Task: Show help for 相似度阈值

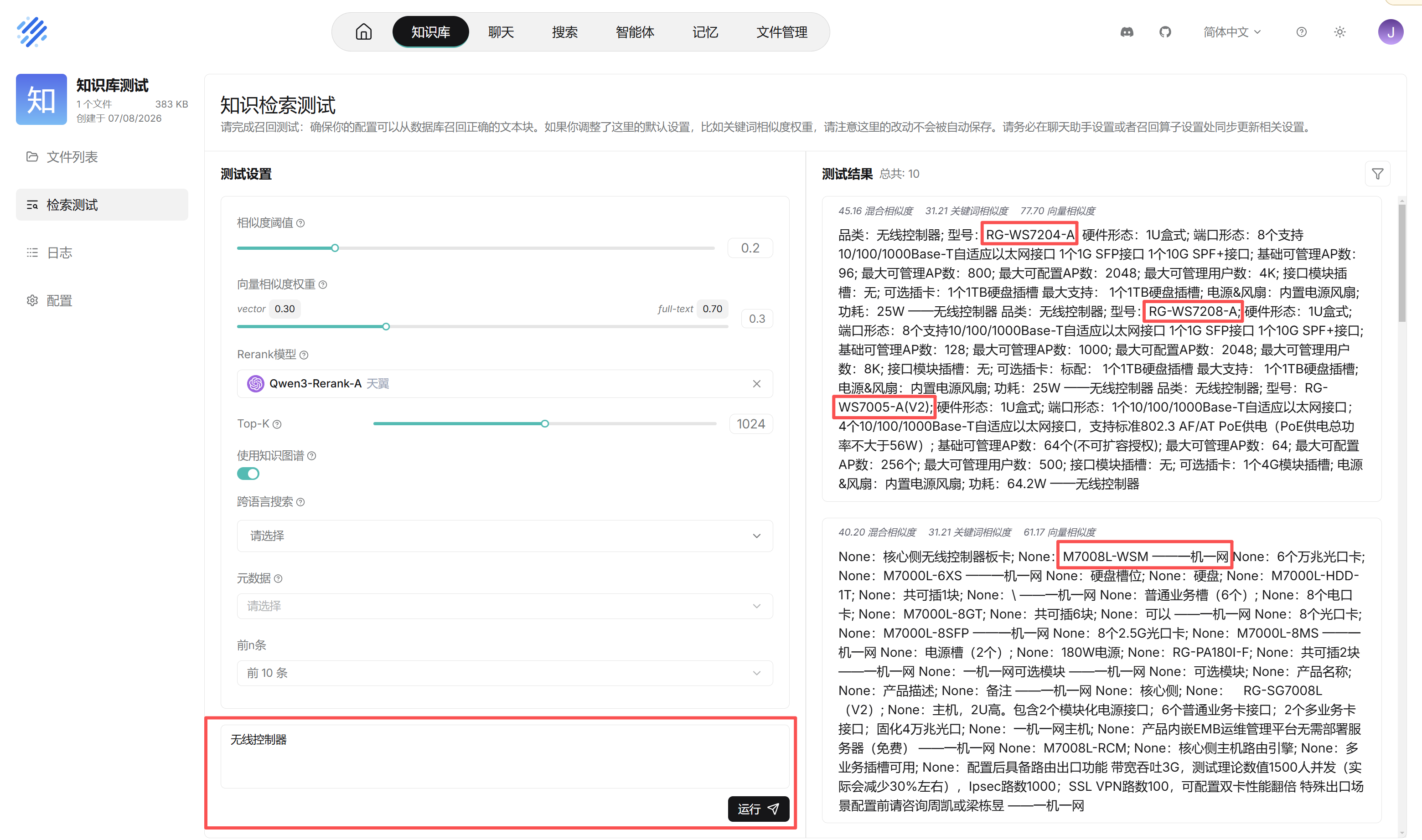Action: [300, 223]
